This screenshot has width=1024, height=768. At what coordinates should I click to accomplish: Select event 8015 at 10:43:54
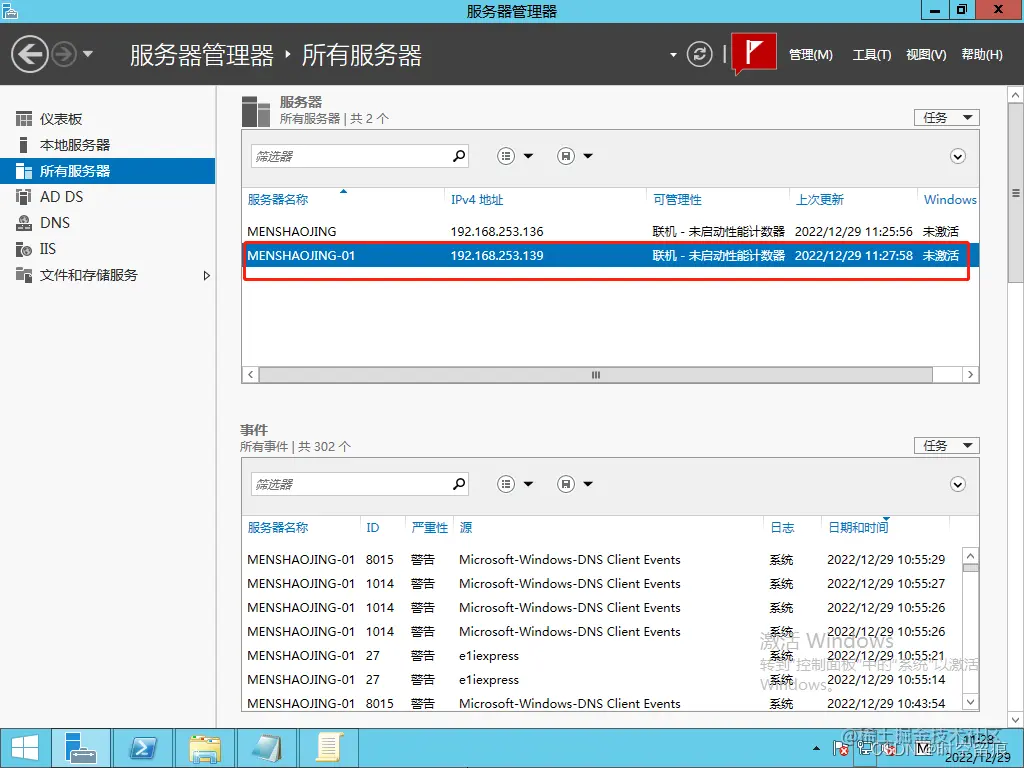point(601,703)
